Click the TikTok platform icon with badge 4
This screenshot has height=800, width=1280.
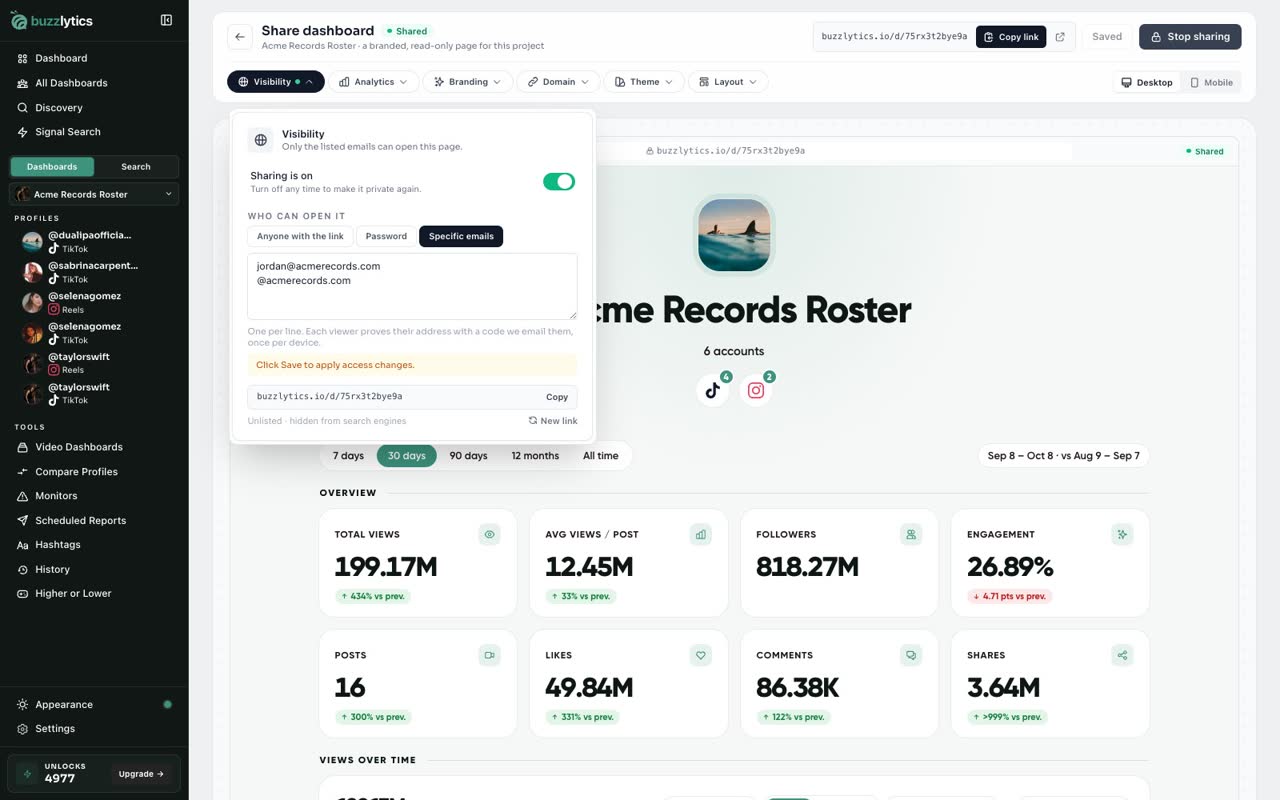click(713, 390)
